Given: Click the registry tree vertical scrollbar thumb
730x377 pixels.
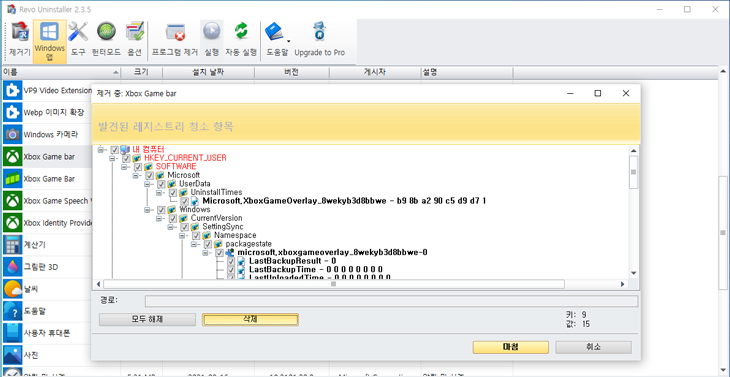Looking at the screenshot, I should click(633, 172).
